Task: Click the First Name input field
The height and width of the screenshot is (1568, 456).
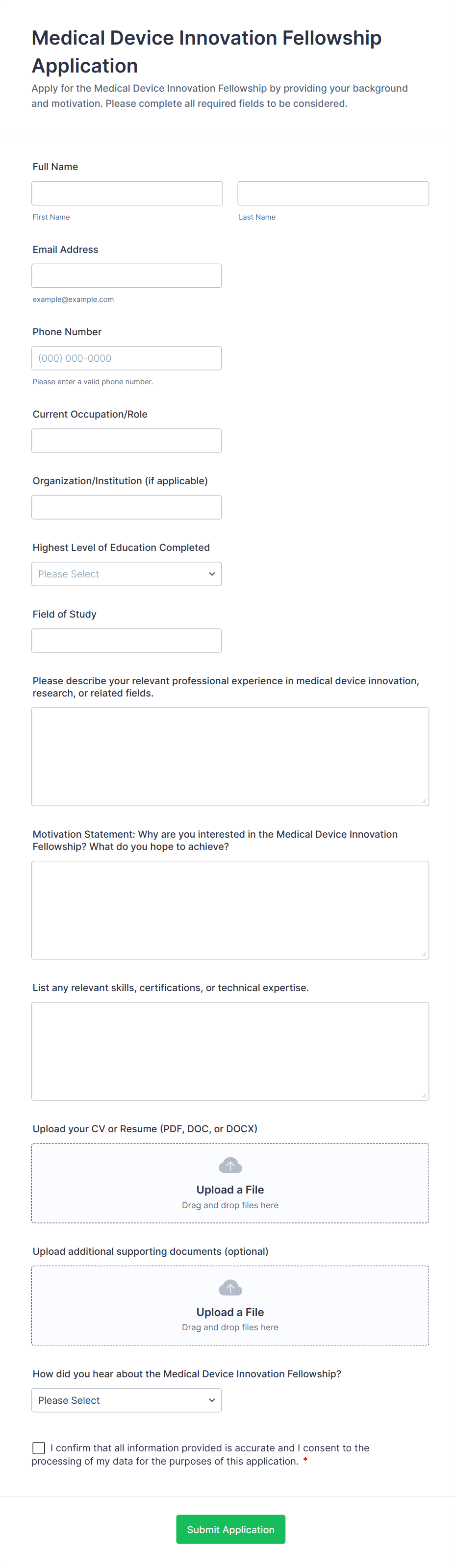Action: (x=127, y=193)
